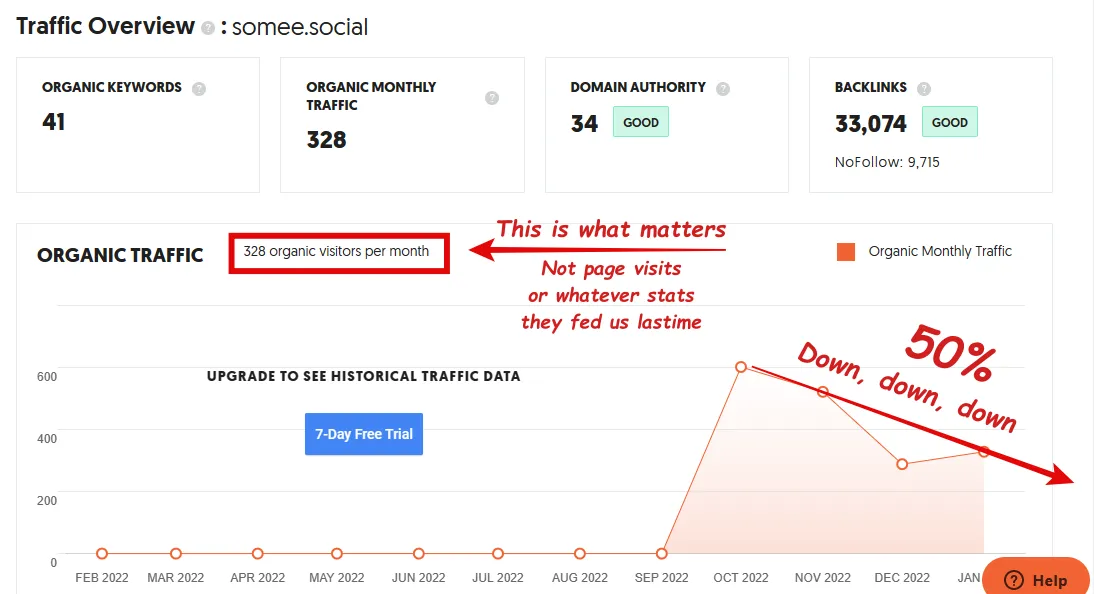Select the SEP 2022 data point

tap(662, 553)
